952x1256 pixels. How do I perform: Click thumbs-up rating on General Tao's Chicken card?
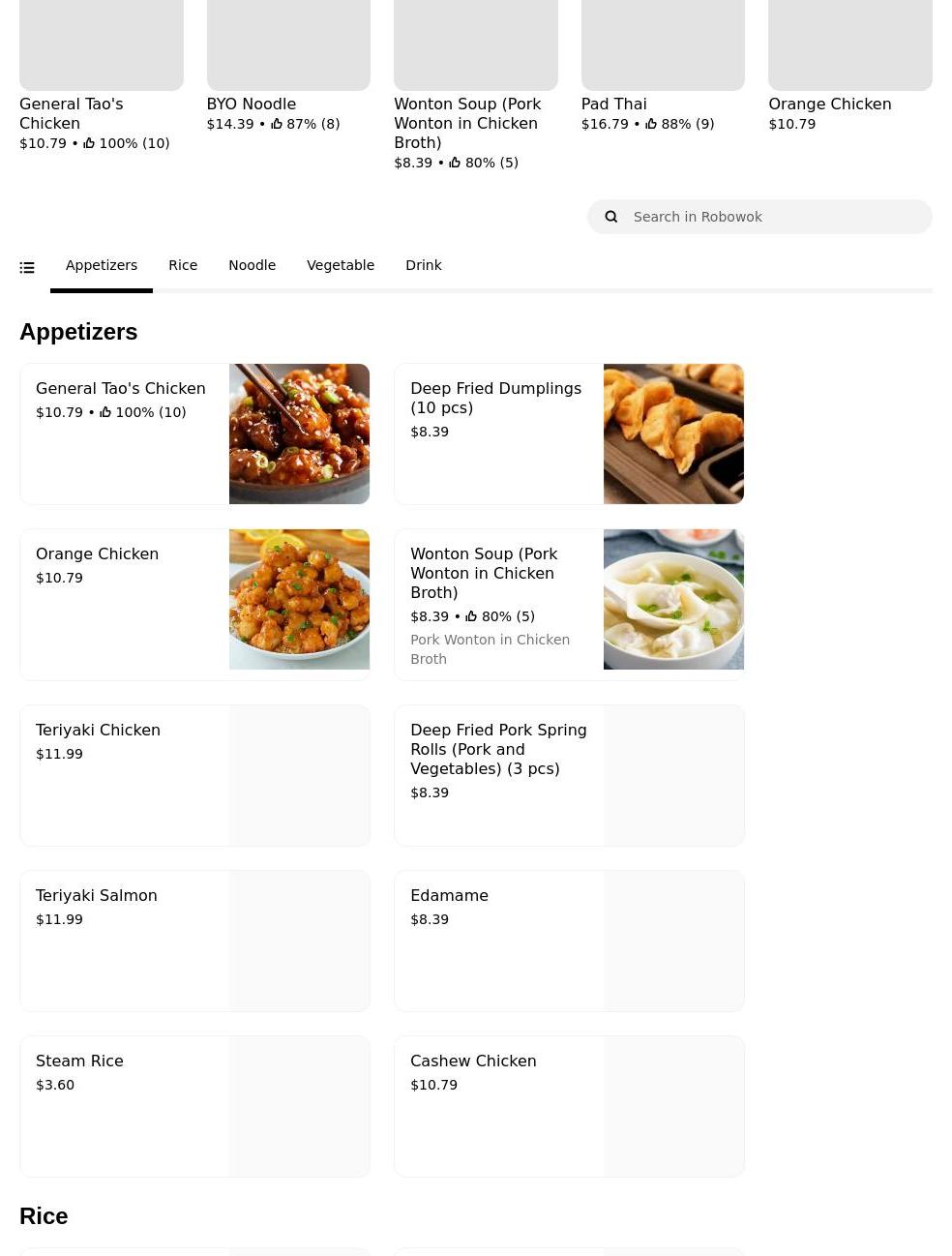pyautogui.click(x=105, y=412)
